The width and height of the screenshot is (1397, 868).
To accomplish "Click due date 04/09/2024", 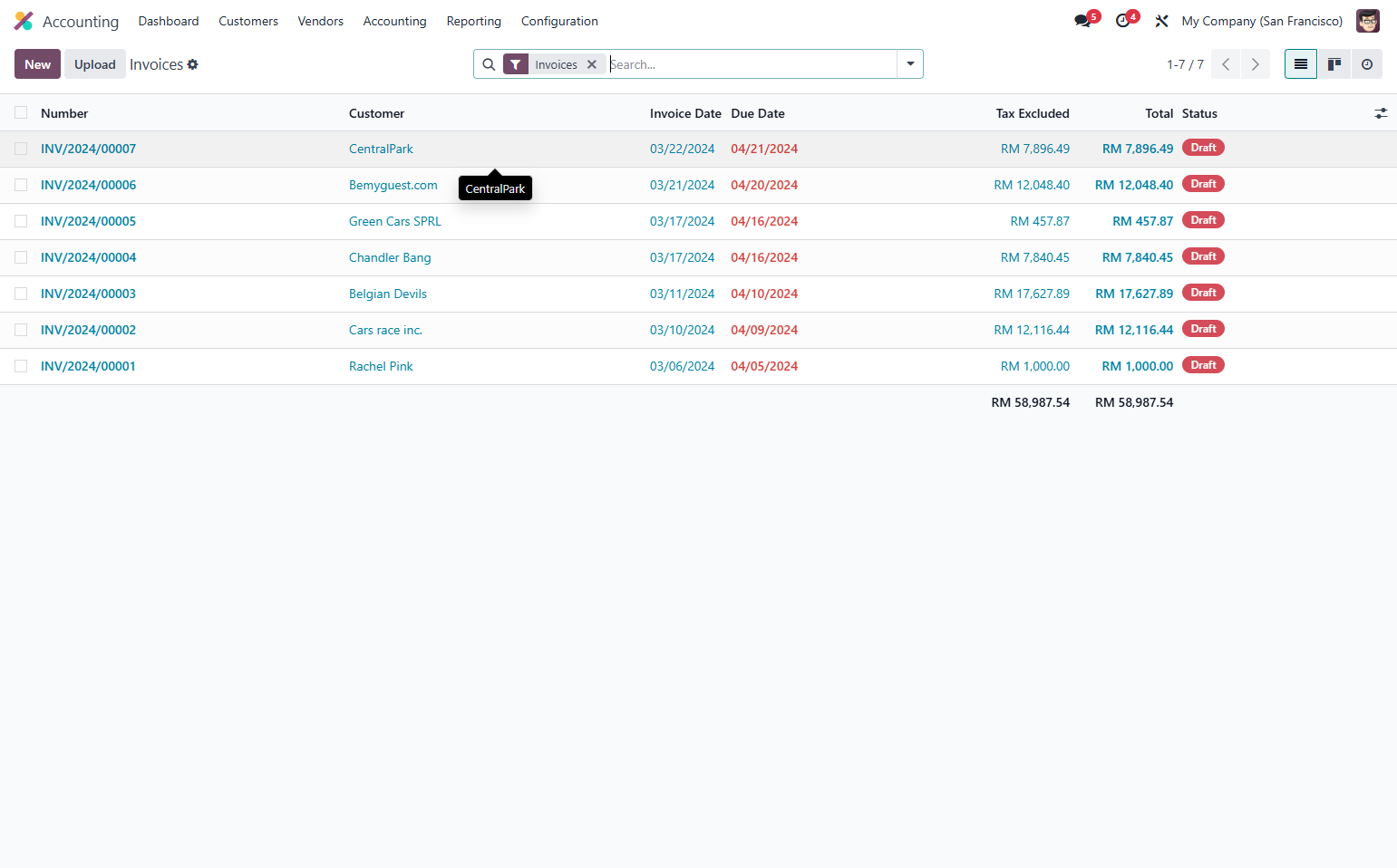I will (x=764, y=330).
